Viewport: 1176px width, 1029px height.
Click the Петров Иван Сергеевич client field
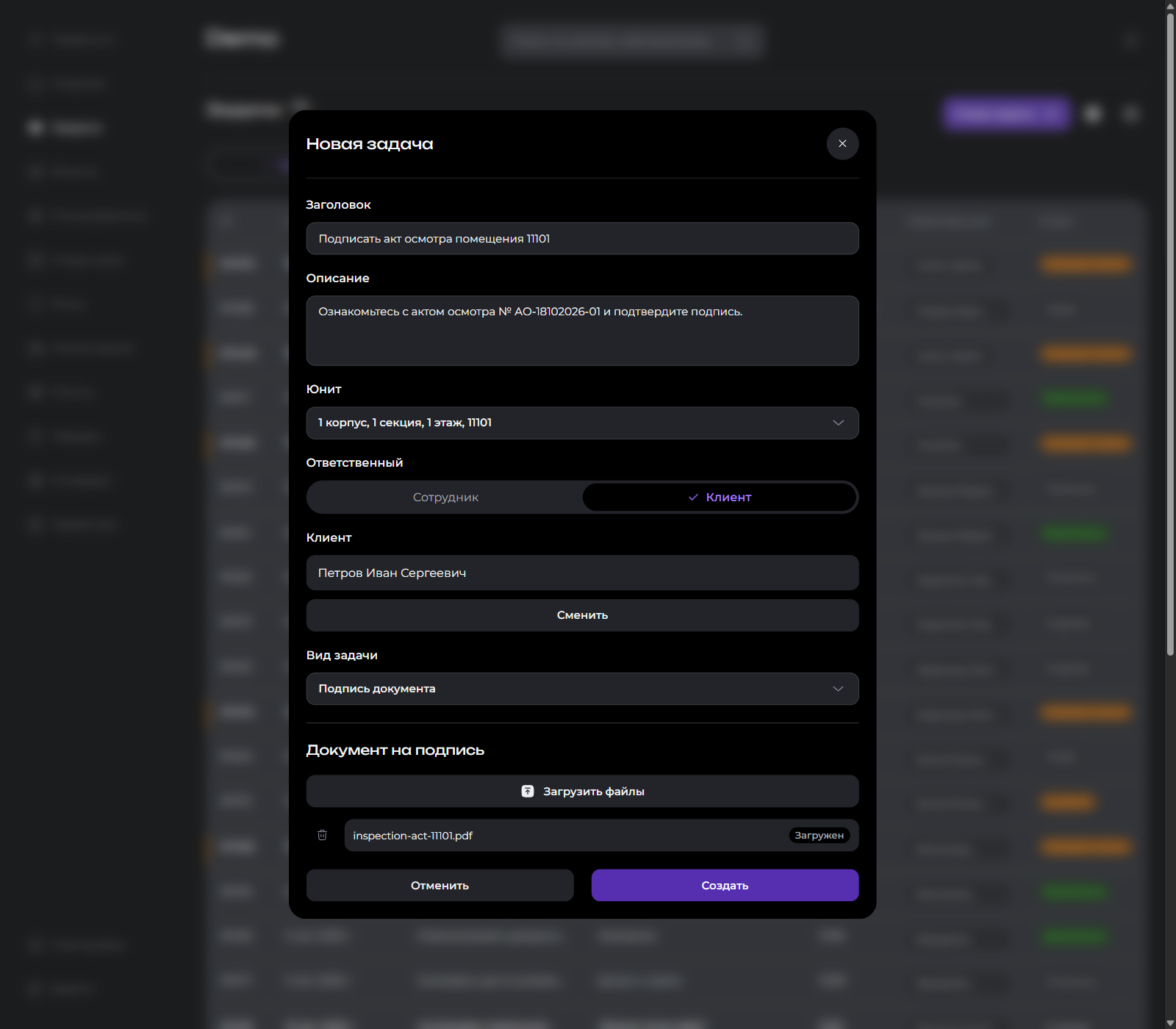tap(582, 573)
